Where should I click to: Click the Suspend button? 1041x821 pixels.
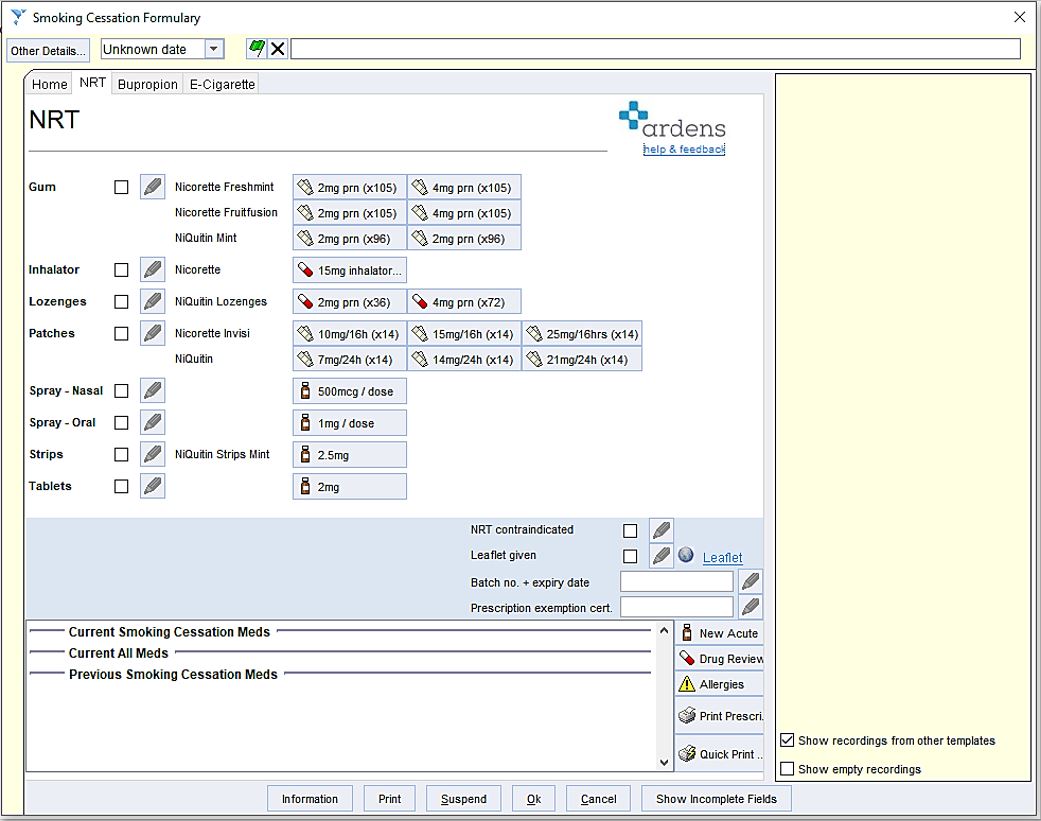(x=463, y=799)
